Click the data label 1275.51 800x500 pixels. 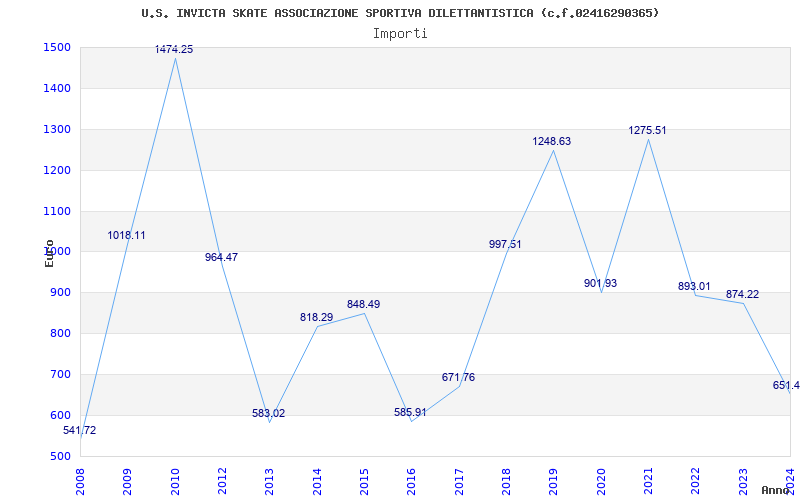pyautogui.click(x=647, y=131)
